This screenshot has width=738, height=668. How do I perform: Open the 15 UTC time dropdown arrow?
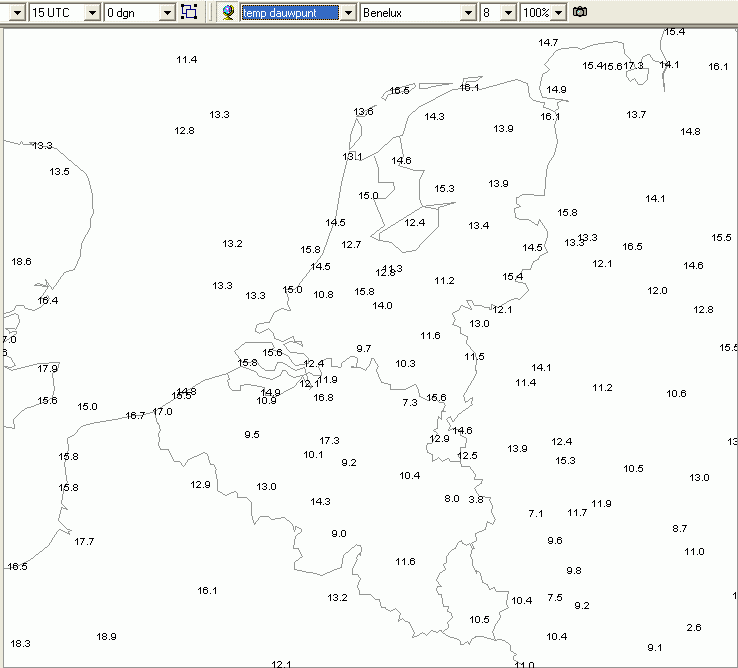click(93, 13)
